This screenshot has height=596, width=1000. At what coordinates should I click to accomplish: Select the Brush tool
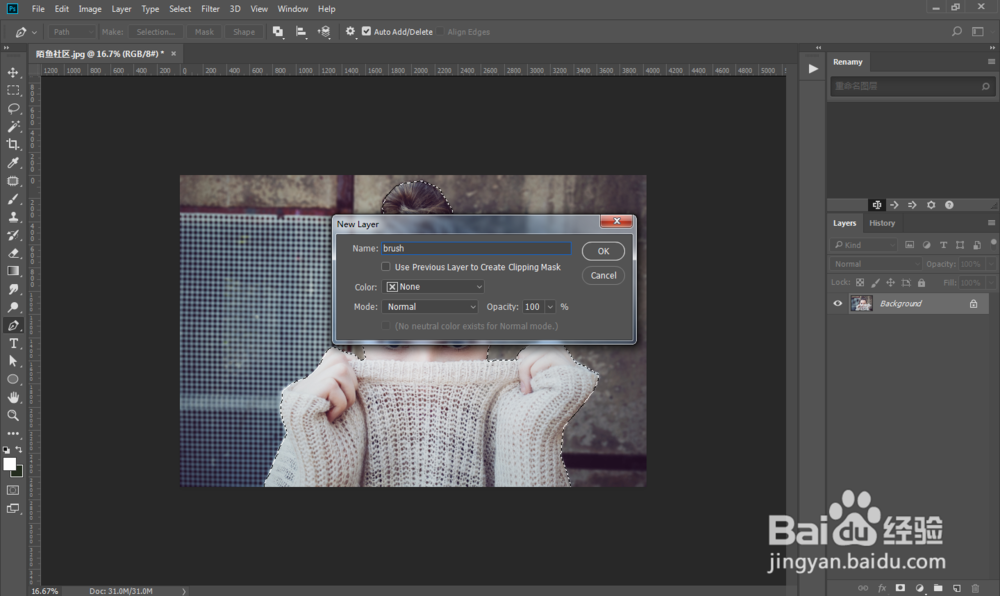click(13, 199)
